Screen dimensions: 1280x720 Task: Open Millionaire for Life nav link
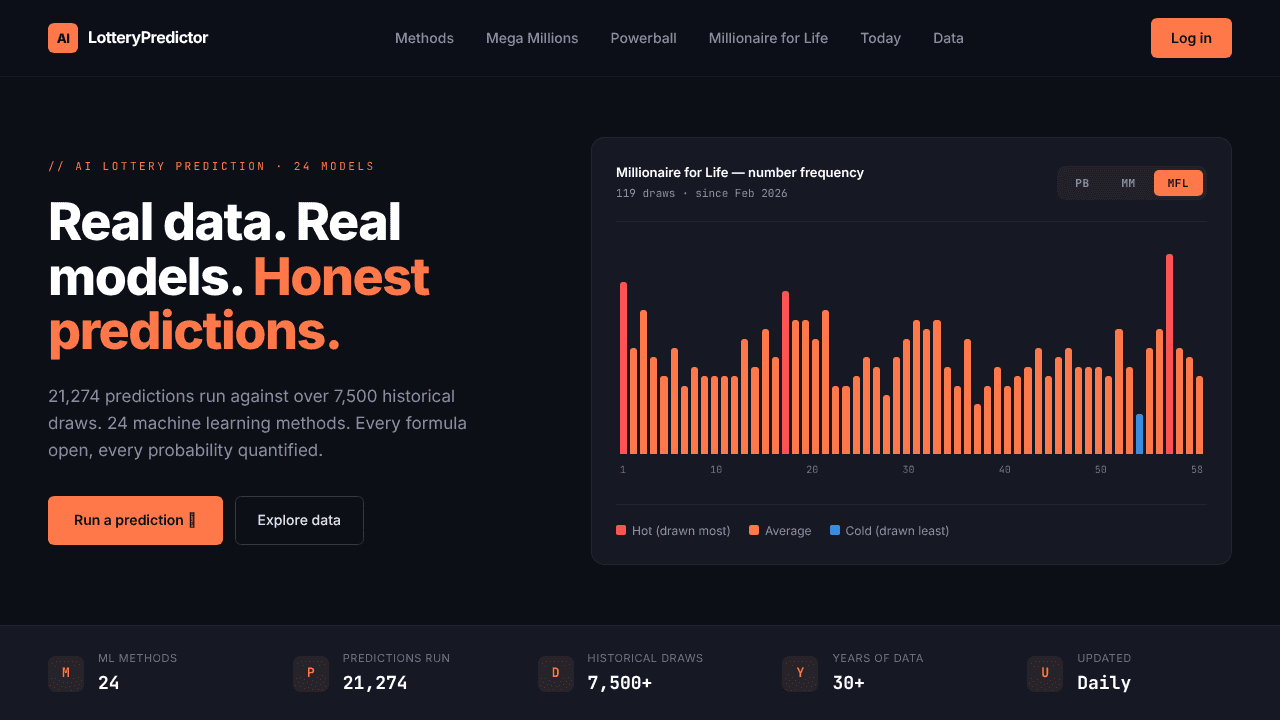(768, 38)
